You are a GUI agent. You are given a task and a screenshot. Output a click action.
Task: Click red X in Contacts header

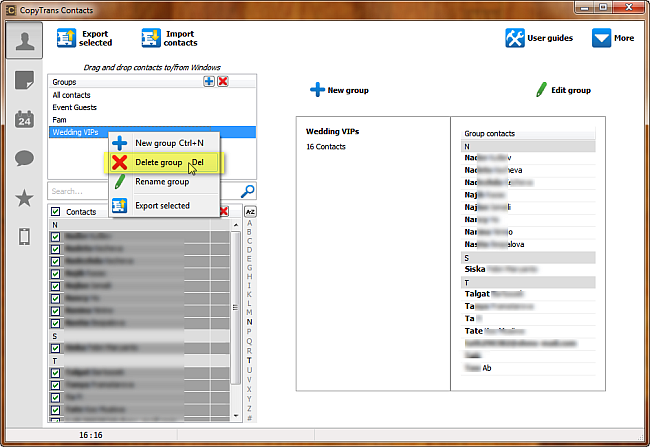pyautogui.click(x=224, y=211)
